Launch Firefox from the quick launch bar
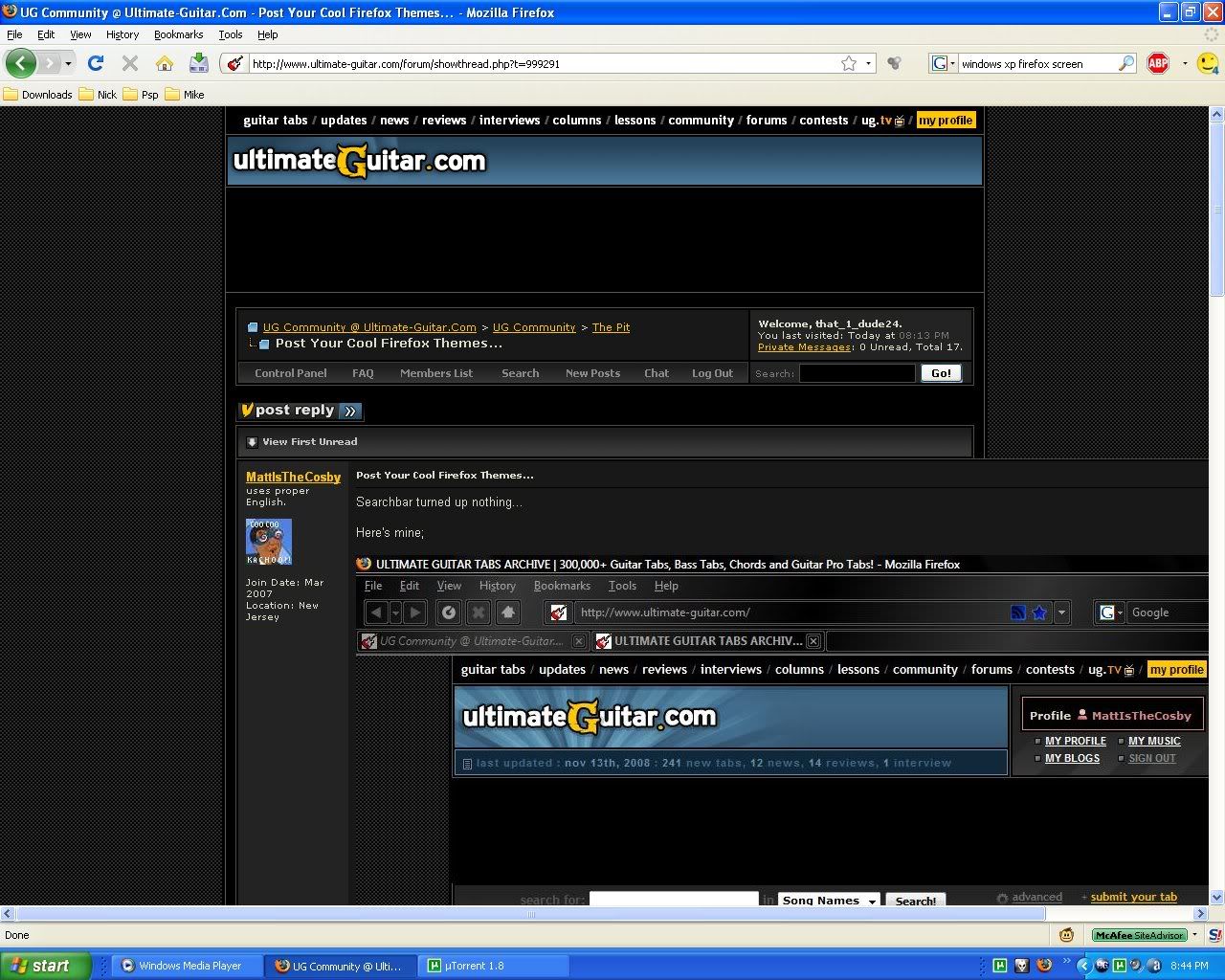The width and height of the screenshot is (1225, 980). pyautogui.click(x=1043, y=966)
